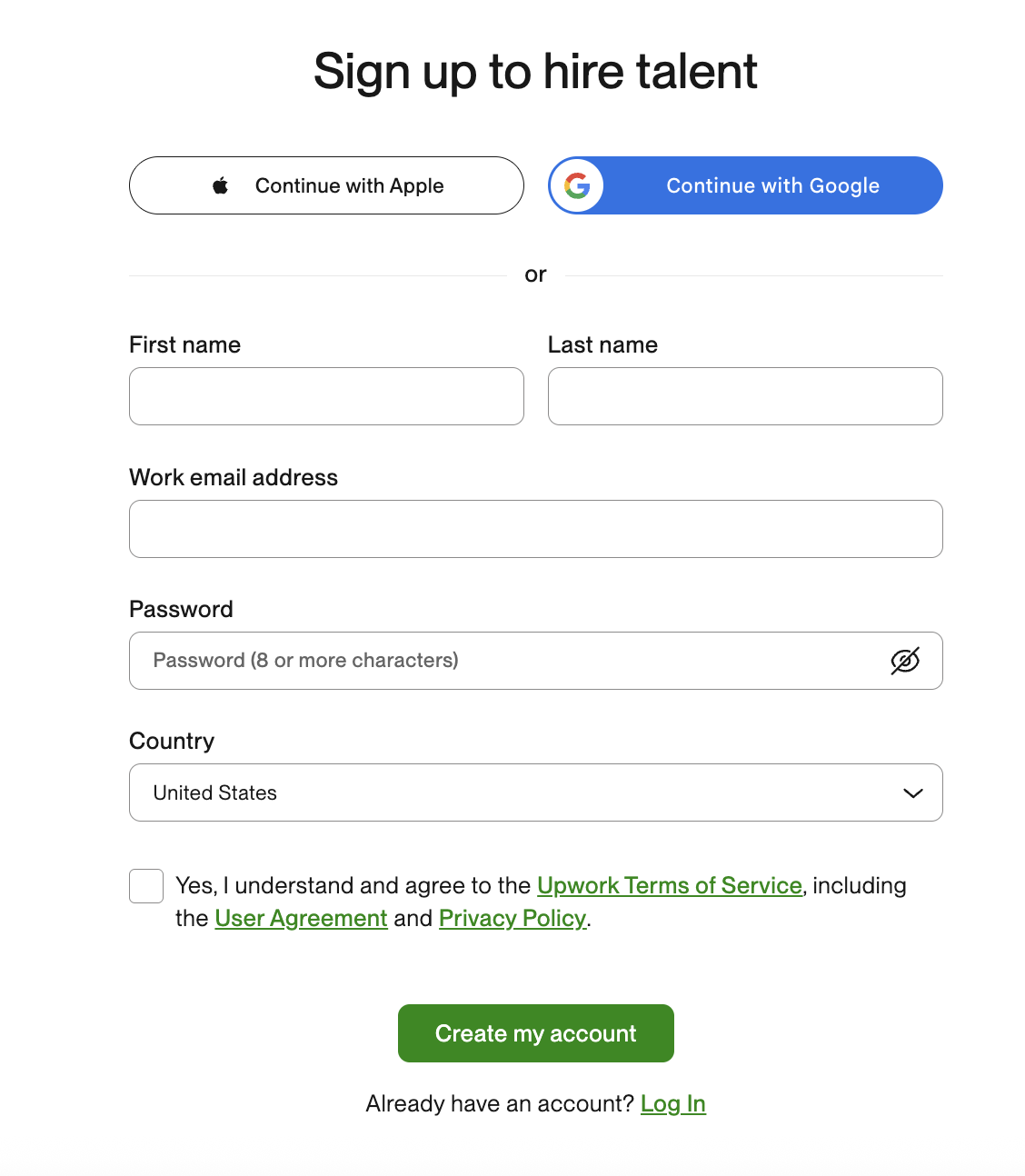Click the Sign up to hire talent heading

click(535, 71)
